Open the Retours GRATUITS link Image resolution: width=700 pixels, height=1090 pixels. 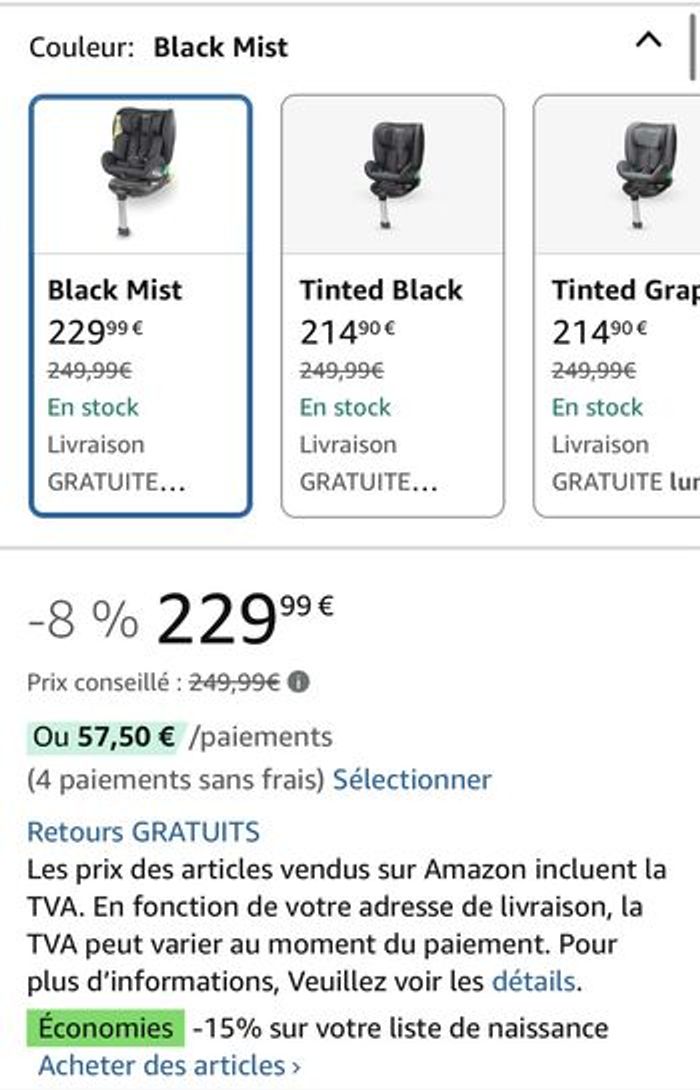tap(143, 831)
